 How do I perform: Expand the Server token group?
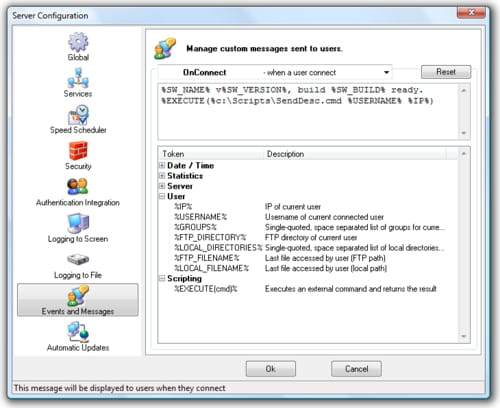pyautogui.click(x=162, y=186)
